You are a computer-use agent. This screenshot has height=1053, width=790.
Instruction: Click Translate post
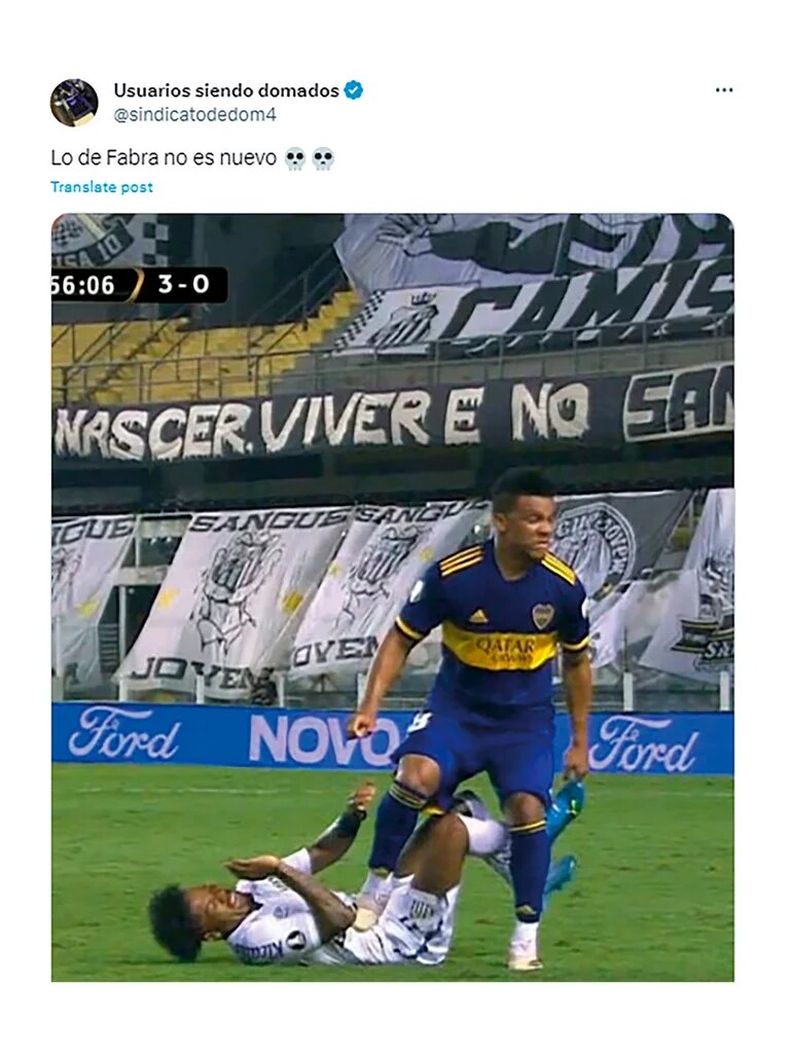[x=101, y=187]
